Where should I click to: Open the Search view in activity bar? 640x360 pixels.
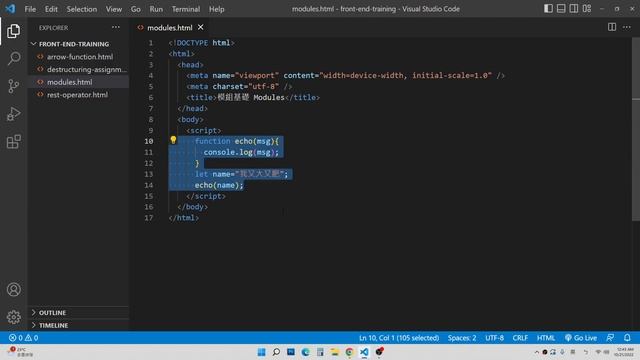tap(13, 58)
